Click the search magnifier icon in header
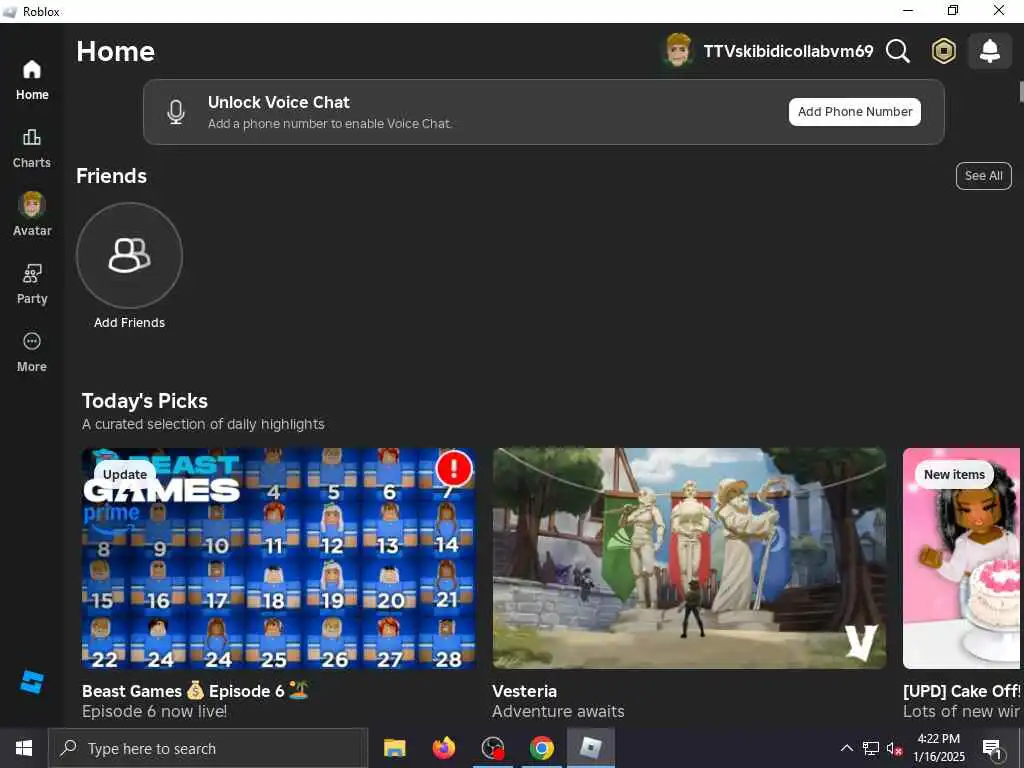Screen dimensions: 1024x768 (x=897, y=51)
